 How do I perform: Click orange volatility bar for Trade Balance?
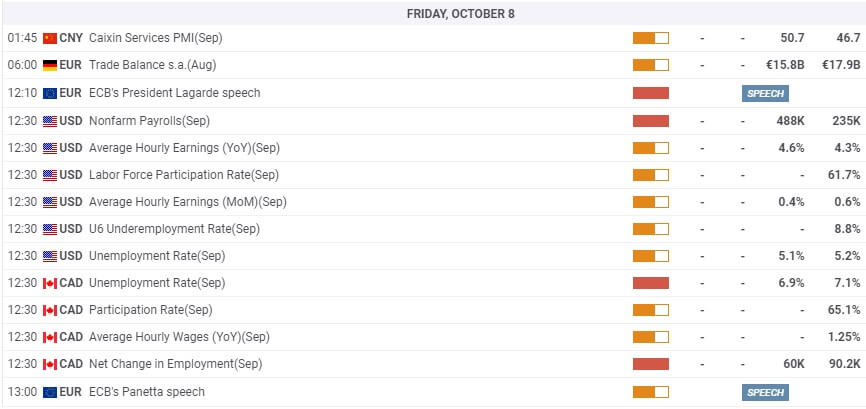coord(651,65)
